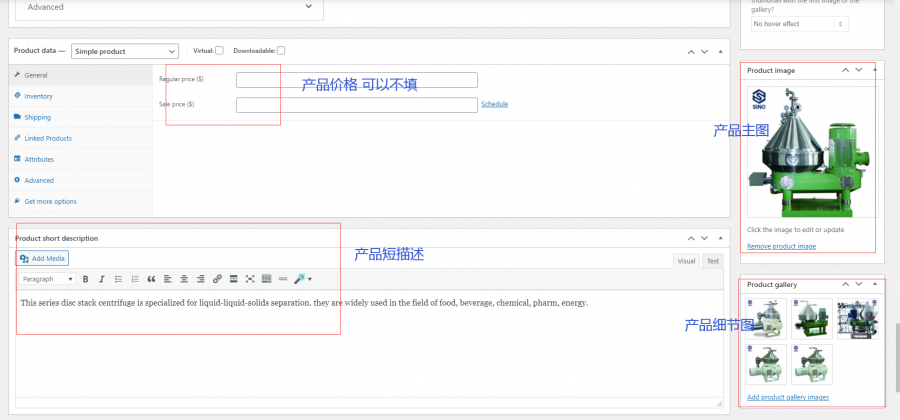Screen dimensions: 900x420
Task: Switch editor to Visual tab
Action: coord(686,261)
